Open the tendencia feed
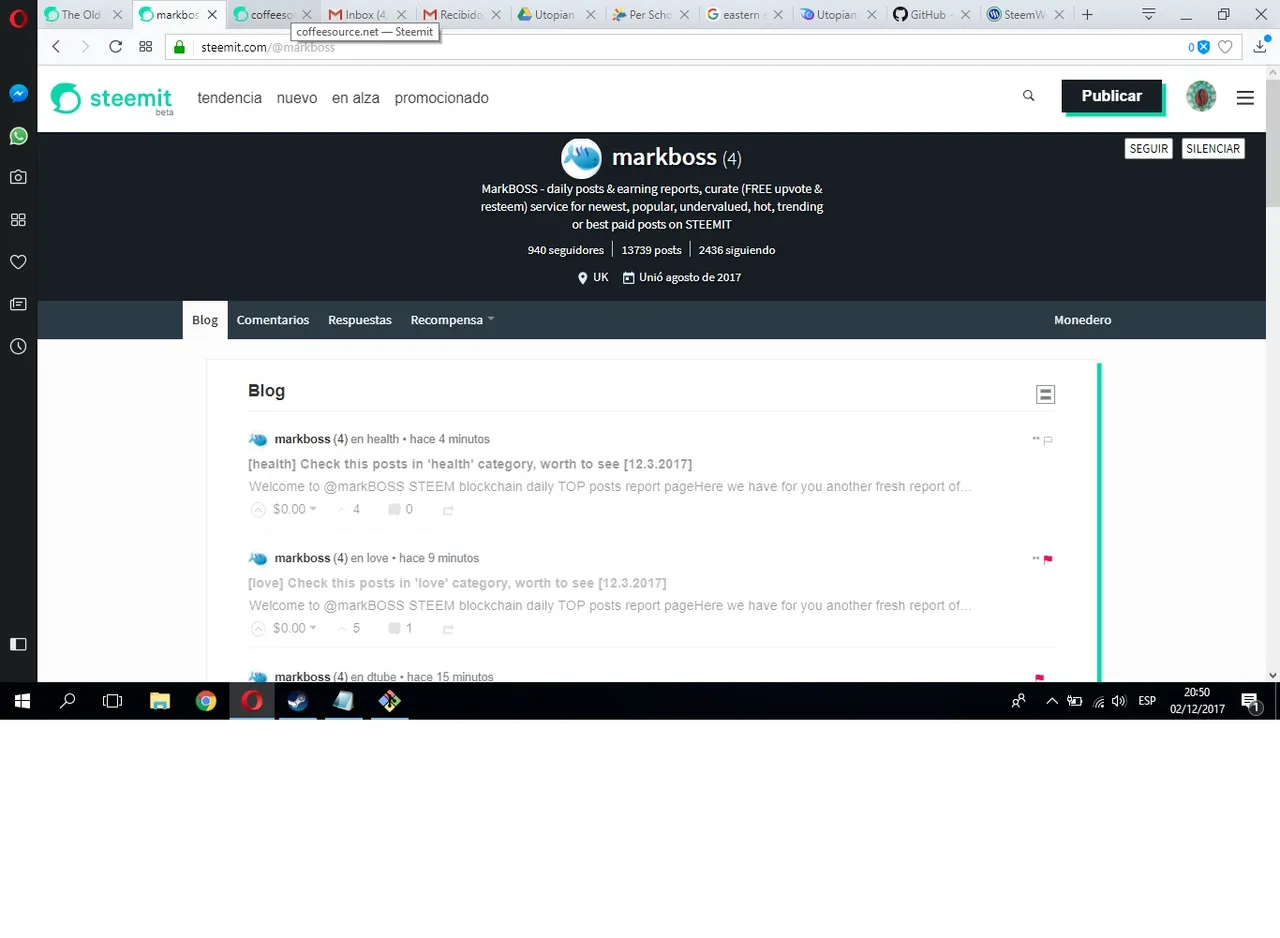The height and width of the screenshot is (938, 1280). coord(230,98)
